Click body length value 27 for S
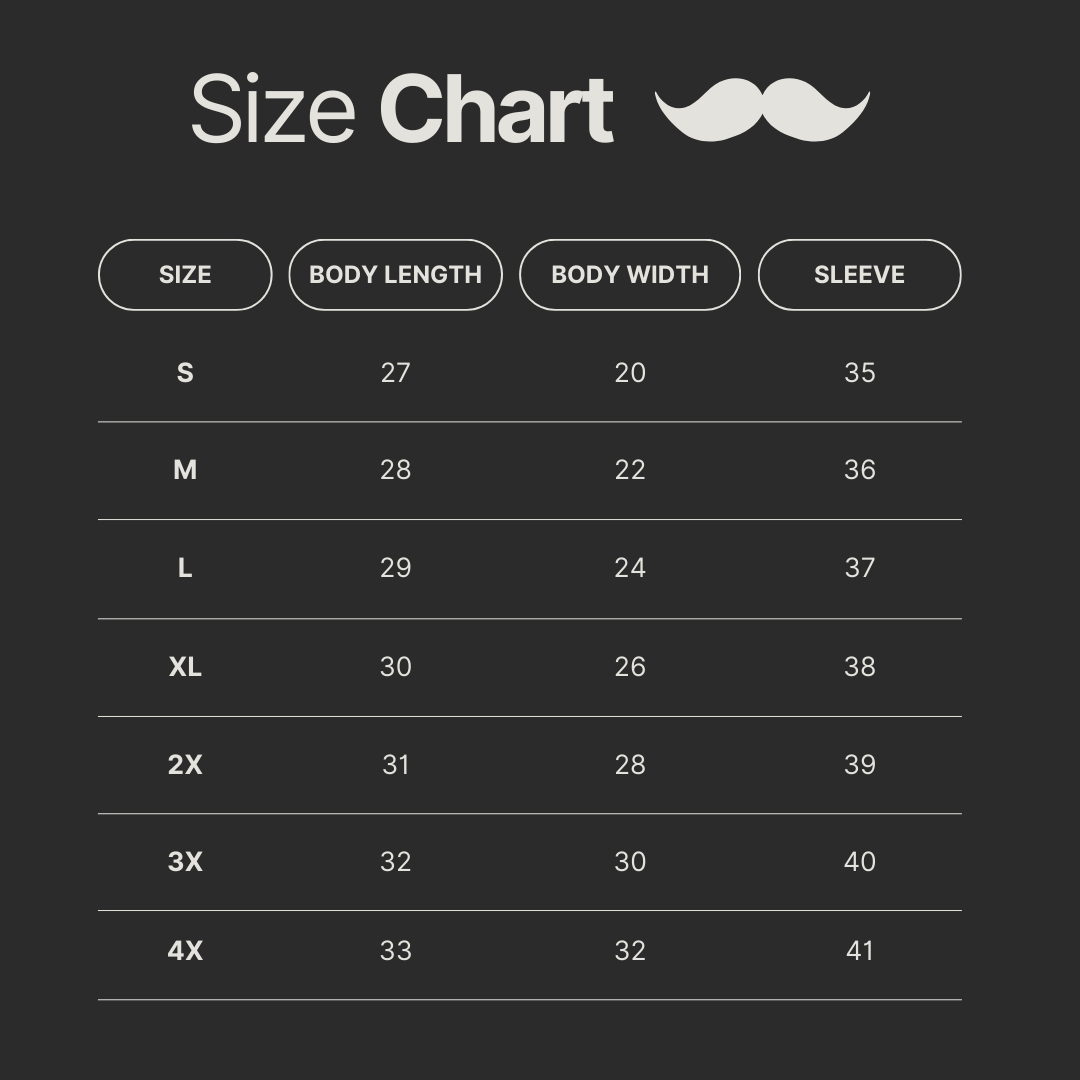 [395, 373]
